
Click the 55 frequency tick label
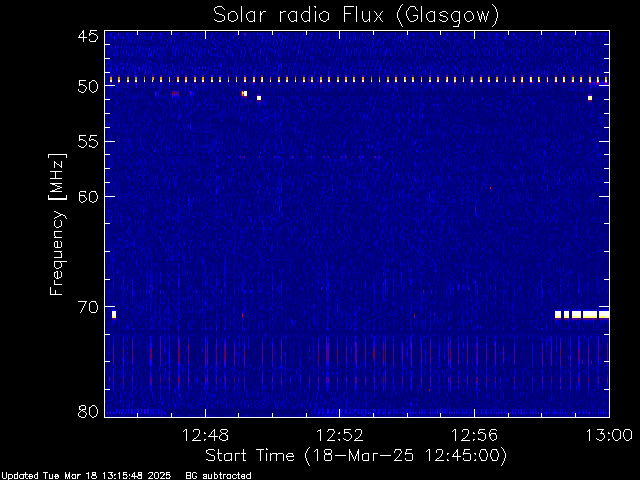point(88,142)
